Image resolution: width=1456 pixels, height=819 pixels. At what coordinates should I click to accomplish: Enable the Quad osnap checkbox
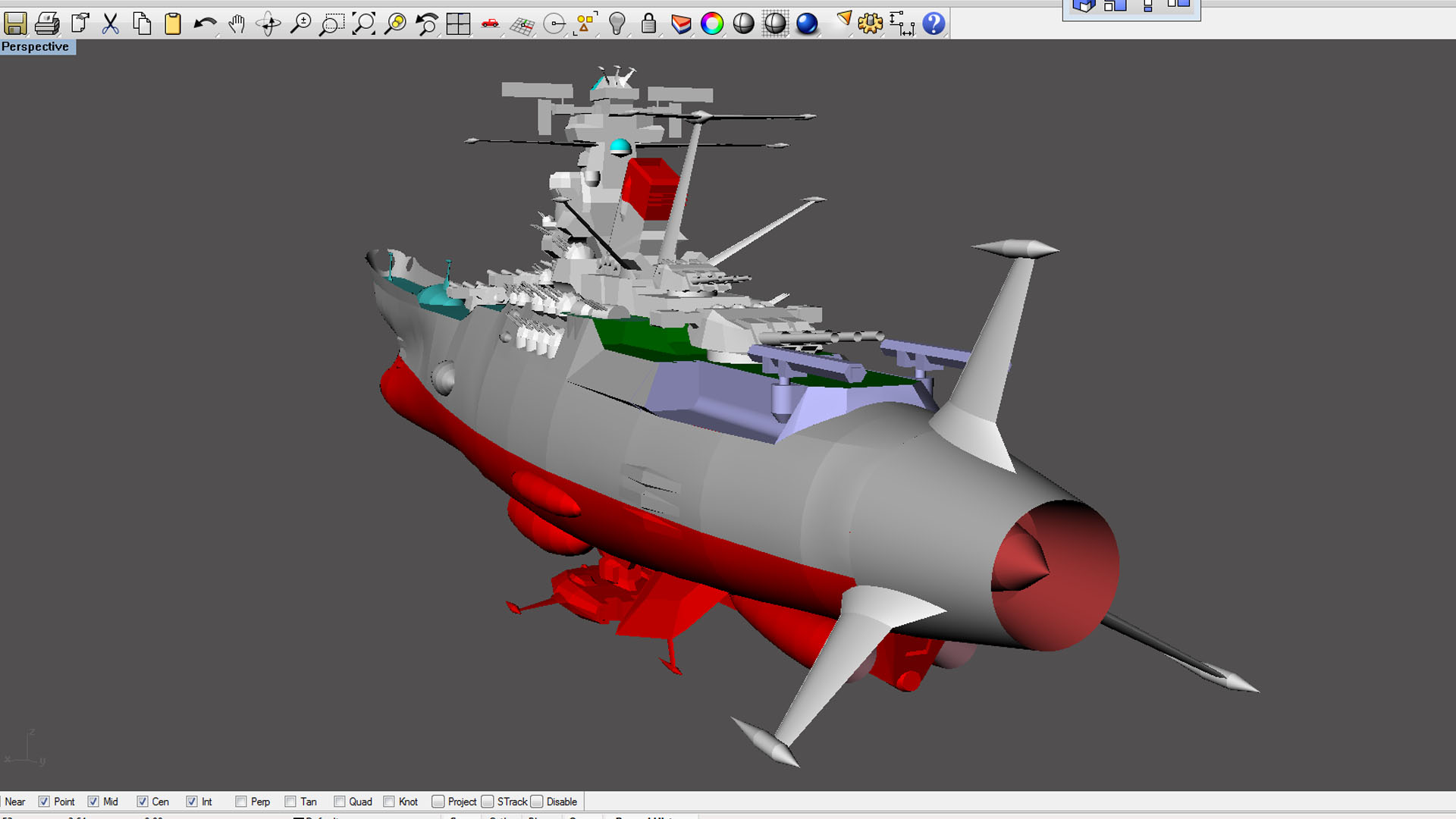(340, 802)
